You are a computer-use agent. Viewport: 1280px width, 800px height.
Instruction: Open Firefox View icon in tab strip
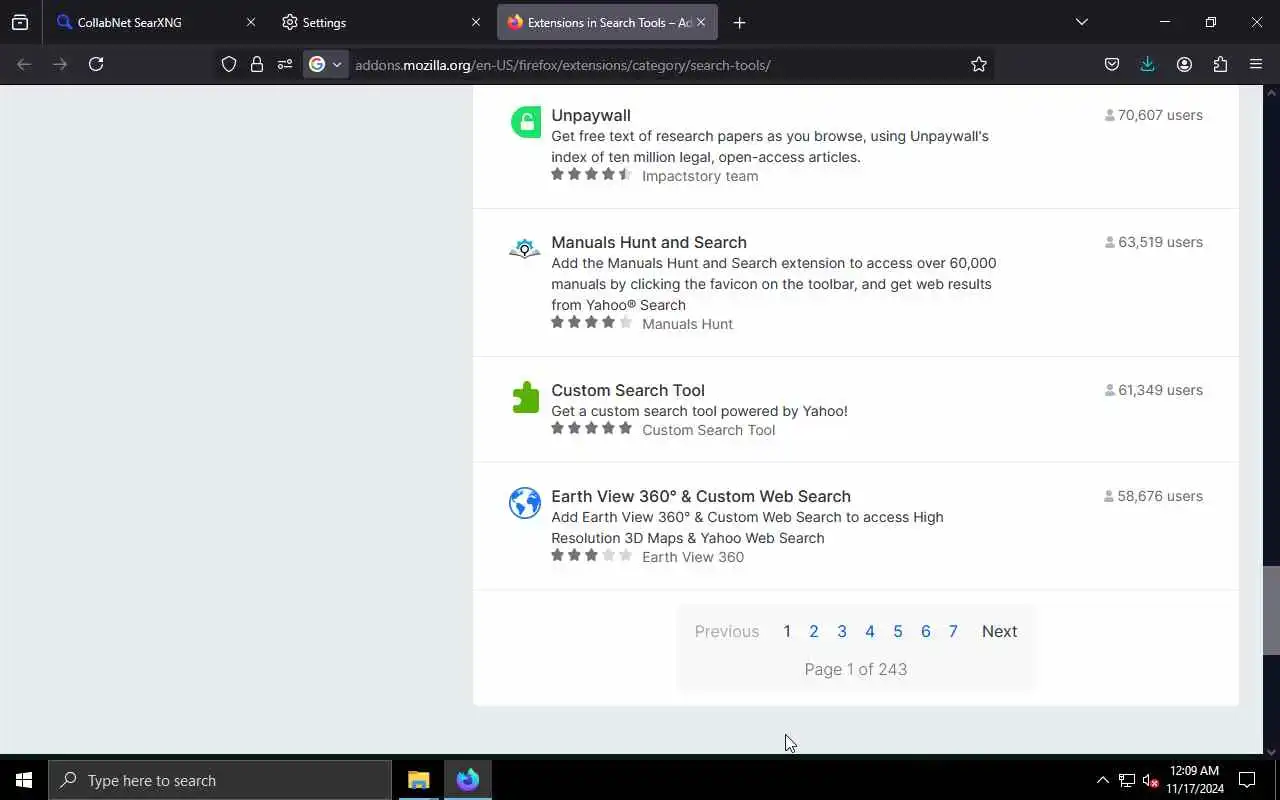20,22
